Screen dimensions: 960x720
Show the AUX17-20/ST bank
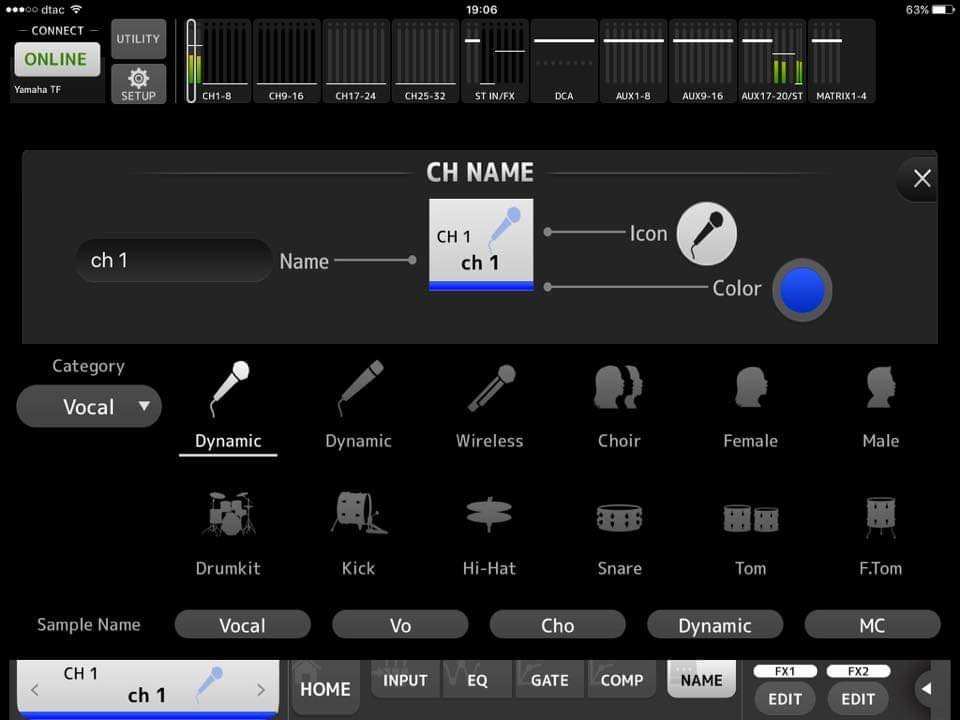tap(771, 61)
